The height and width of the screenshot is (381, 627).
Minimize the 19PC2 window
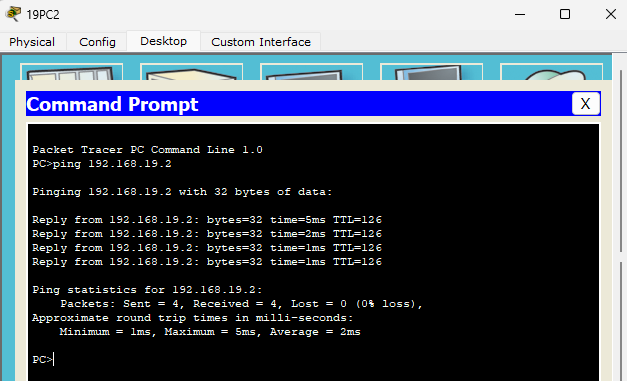coord(520,14)
